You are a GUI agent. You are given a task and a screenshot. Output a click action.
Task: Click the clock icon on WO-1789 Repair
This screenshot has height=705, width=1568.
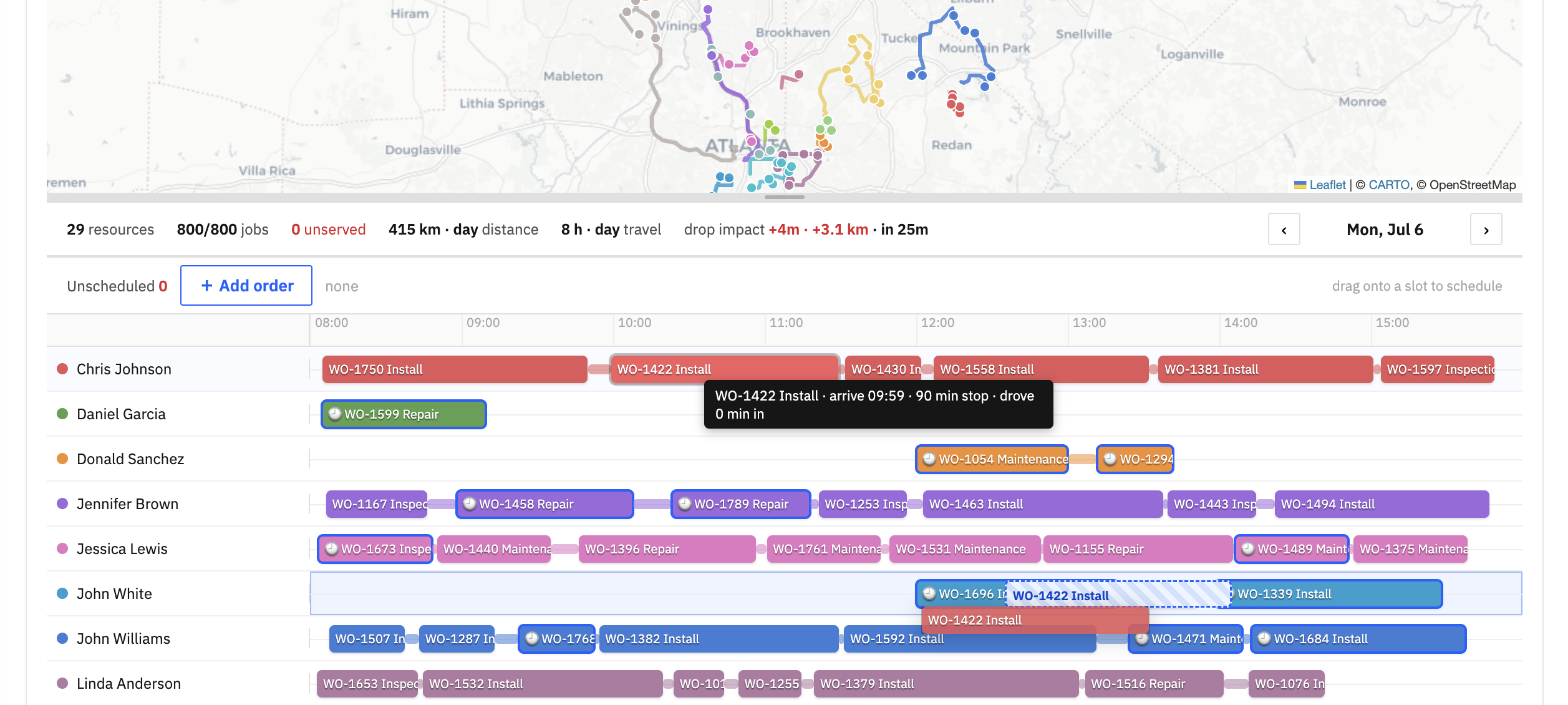pyautogui.click(x=685, y=504)
